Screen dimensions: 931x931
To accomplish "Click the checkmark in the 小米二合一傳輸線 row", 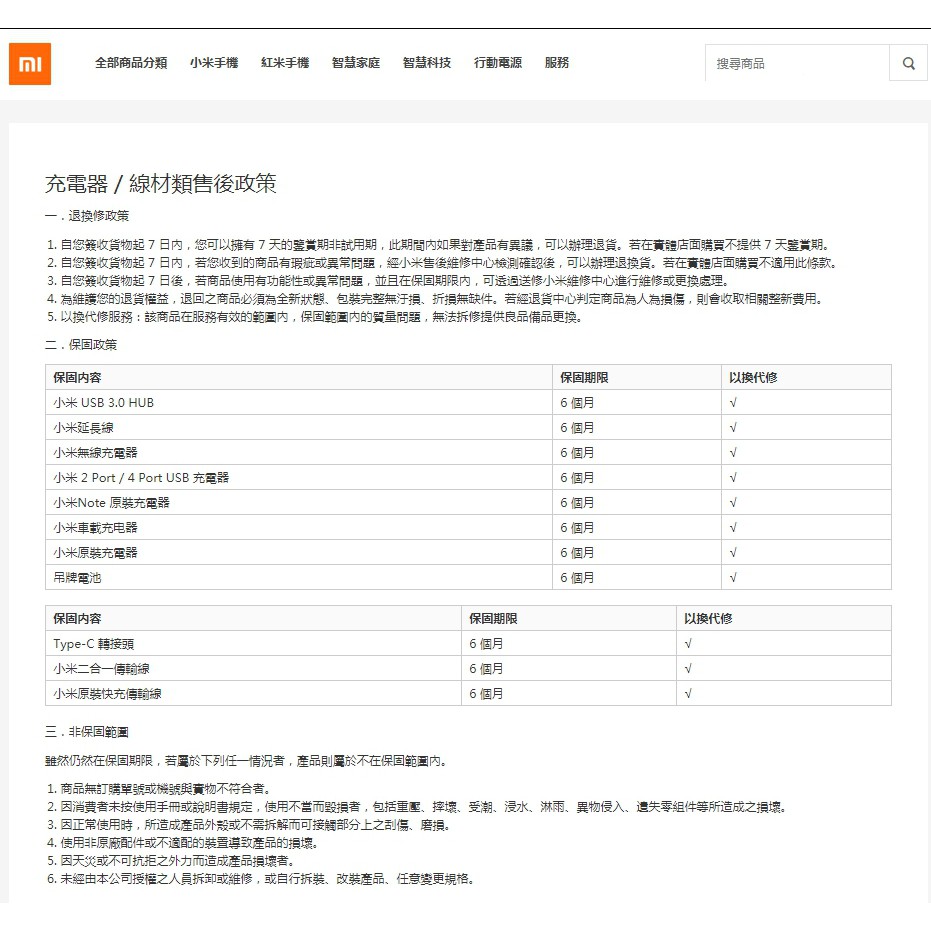I will [x=688, y=669].
